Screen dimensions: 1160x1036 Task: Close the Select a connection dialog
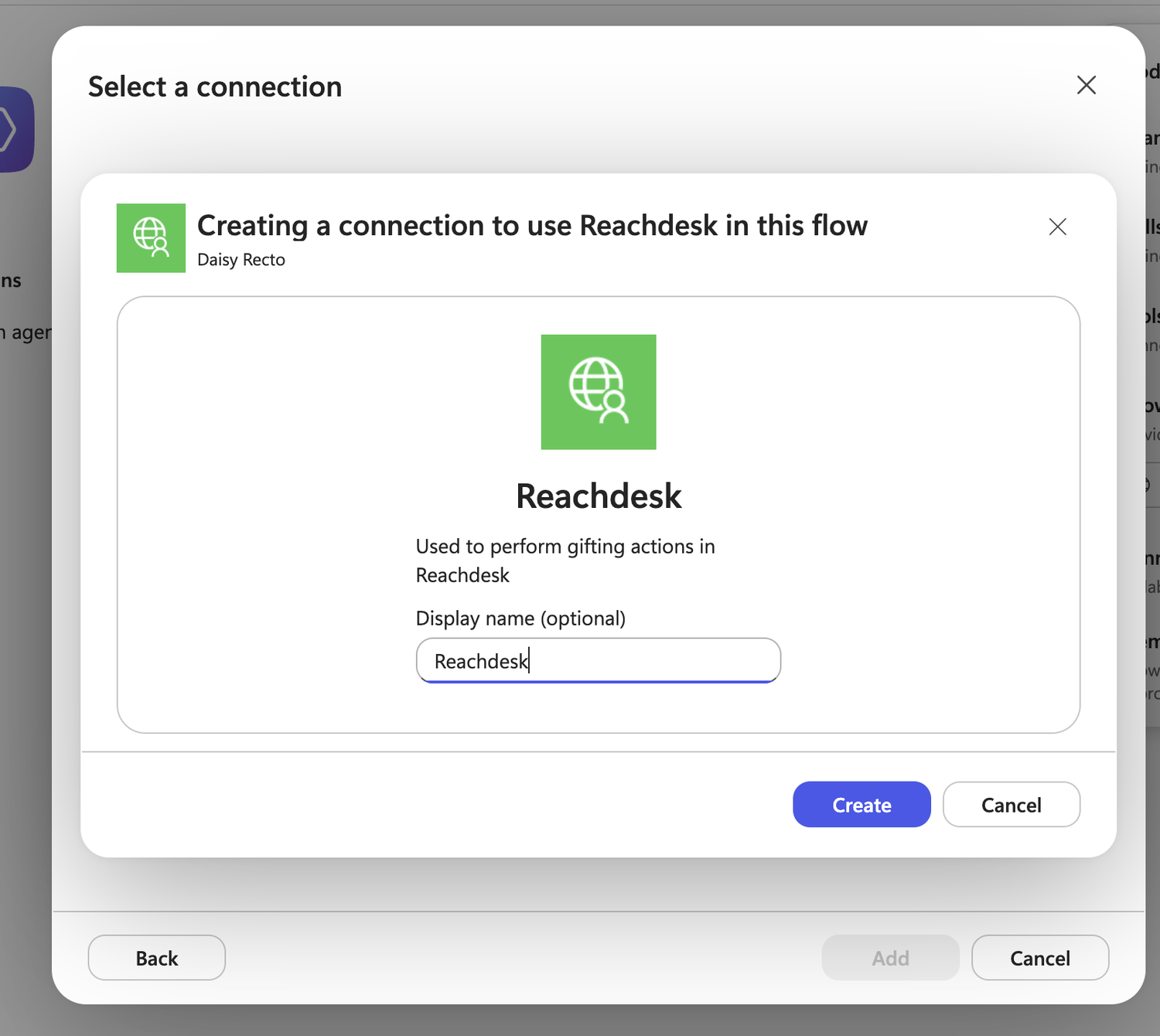[1087, 85]
